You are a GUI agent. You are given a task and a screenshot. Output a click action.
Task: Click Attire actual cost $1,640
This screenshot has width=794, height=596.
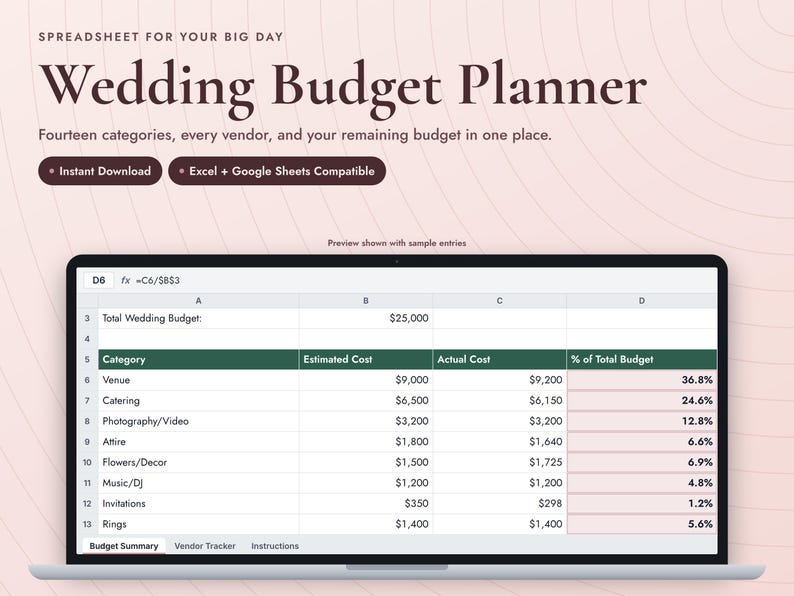(x=499, y=442)
